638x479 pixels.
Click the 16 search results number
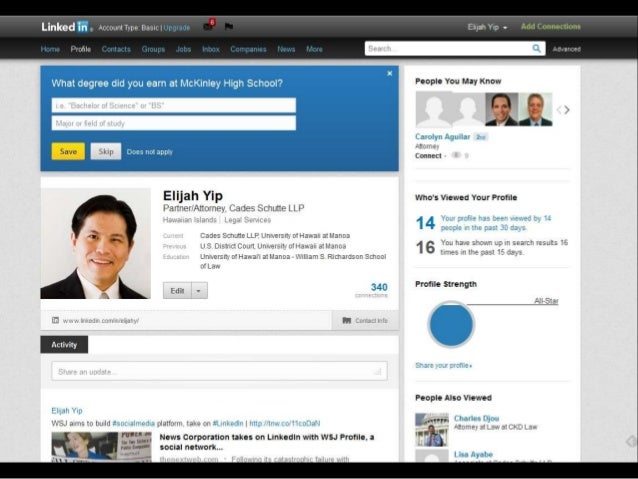point(426,247)
